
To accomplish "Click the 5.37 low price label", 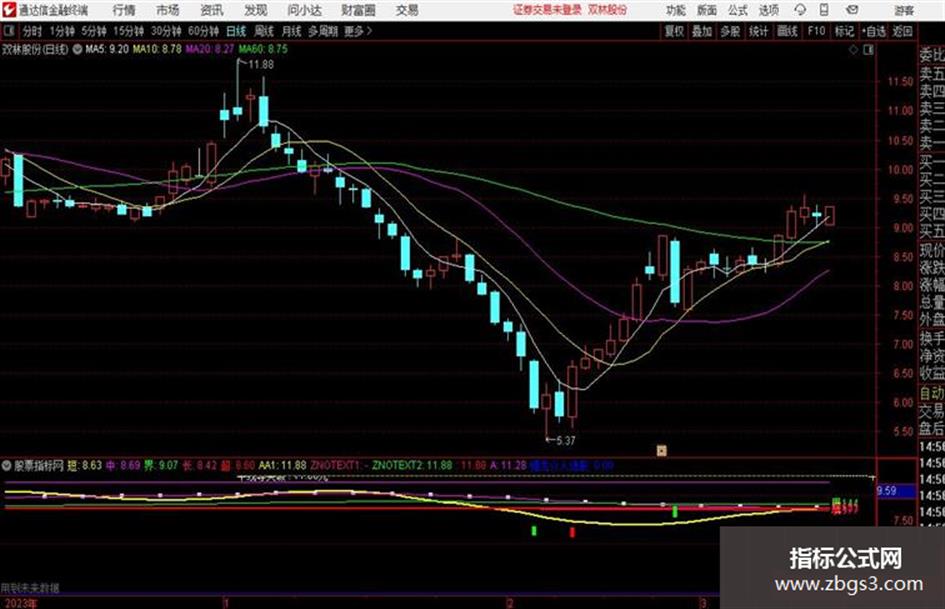I will click(x=565, y=441).
